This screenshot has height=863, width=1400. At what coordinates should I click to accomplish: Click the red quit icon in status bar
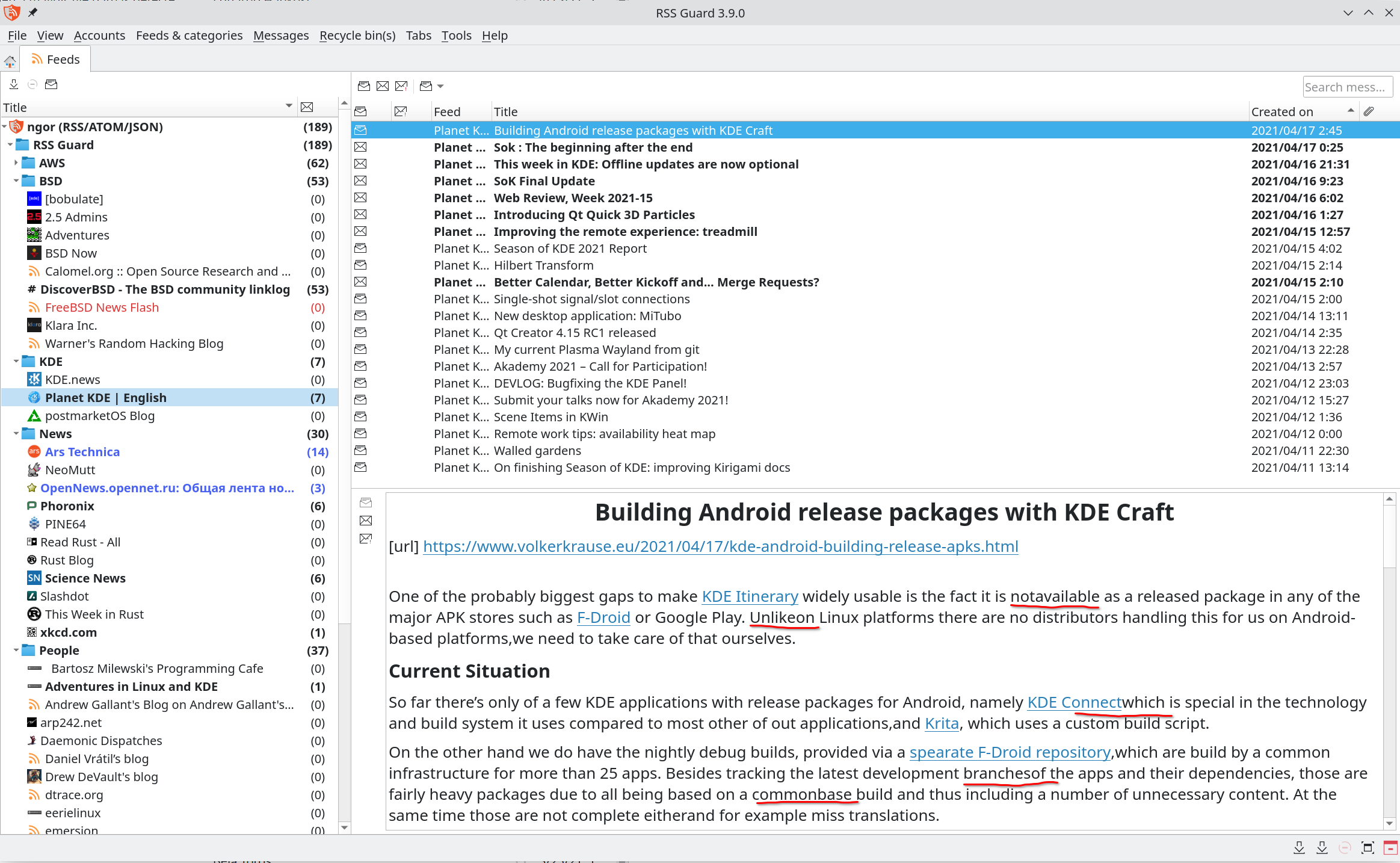click(x=1390, y=847)
